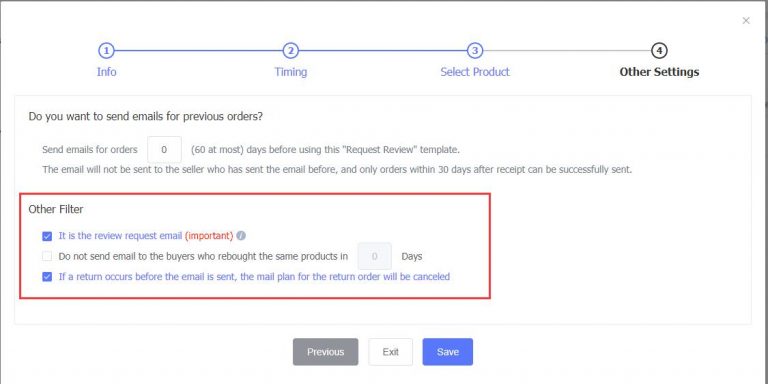Click the Previous button
This screenshot has height=384, width=768.
pos(325,352)
